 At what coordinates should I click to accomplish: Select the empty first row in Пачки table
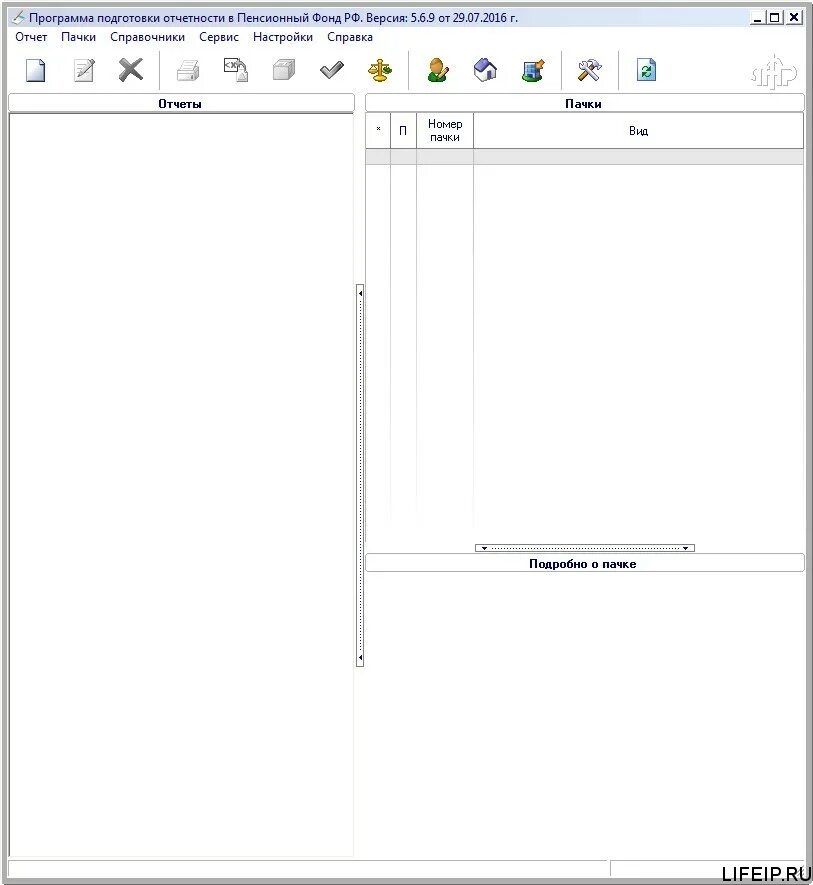coord(584,157)
